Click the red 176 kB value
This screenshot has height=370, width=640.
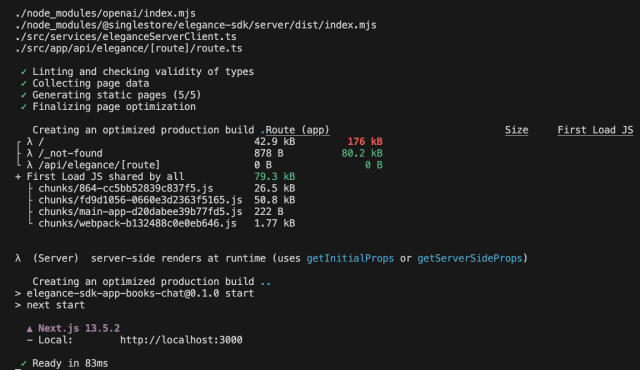(365, 142)
